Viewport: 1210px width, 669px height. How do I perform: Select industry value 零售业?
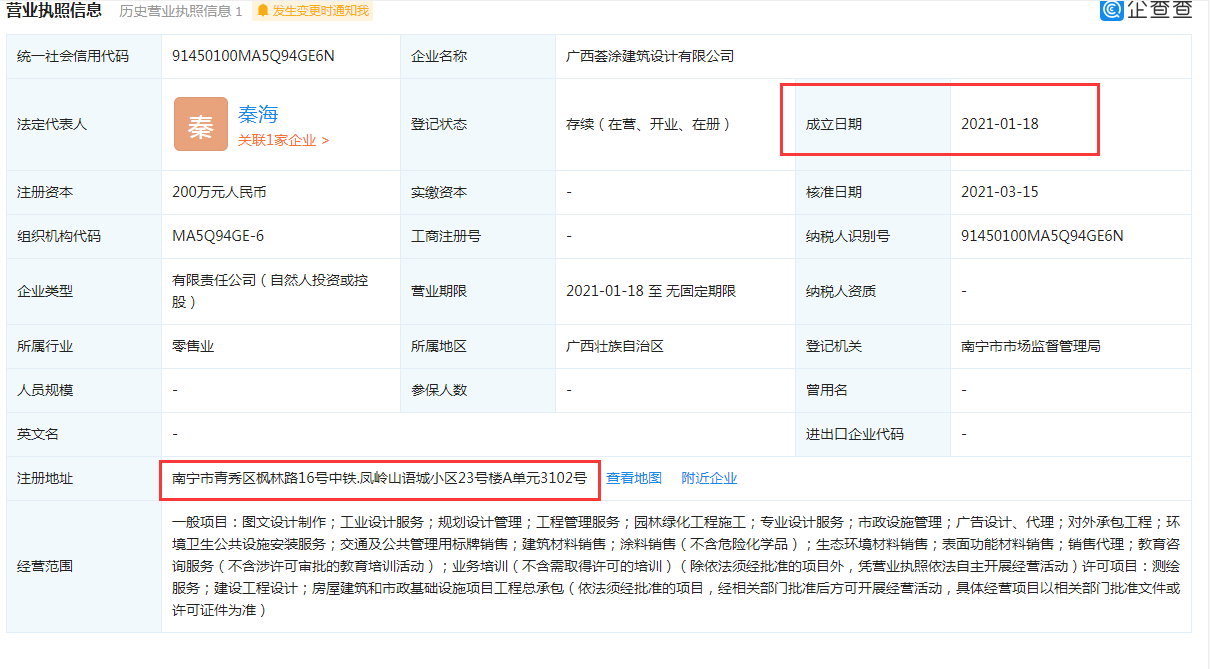193,346
